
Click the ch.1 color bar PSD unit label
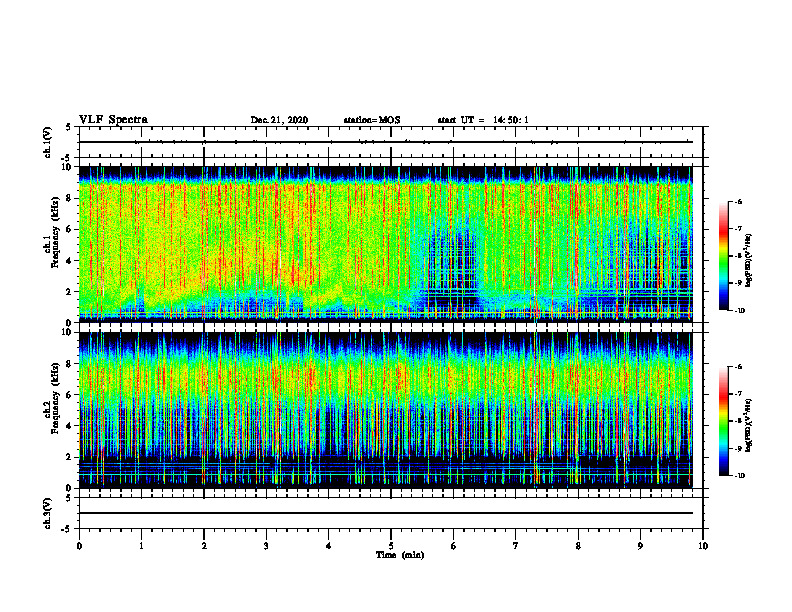749,260
